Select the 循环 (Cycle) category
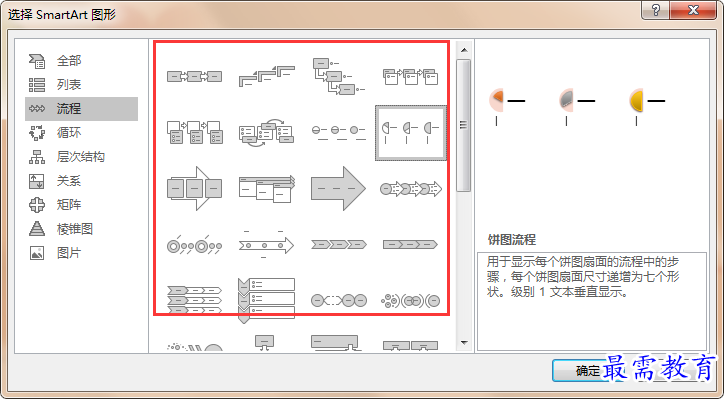 (81, 133)
